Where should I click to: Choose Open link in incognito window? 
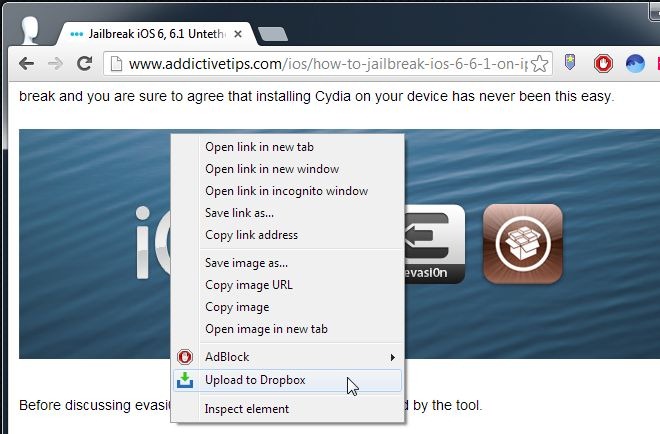tap(286, 191)
